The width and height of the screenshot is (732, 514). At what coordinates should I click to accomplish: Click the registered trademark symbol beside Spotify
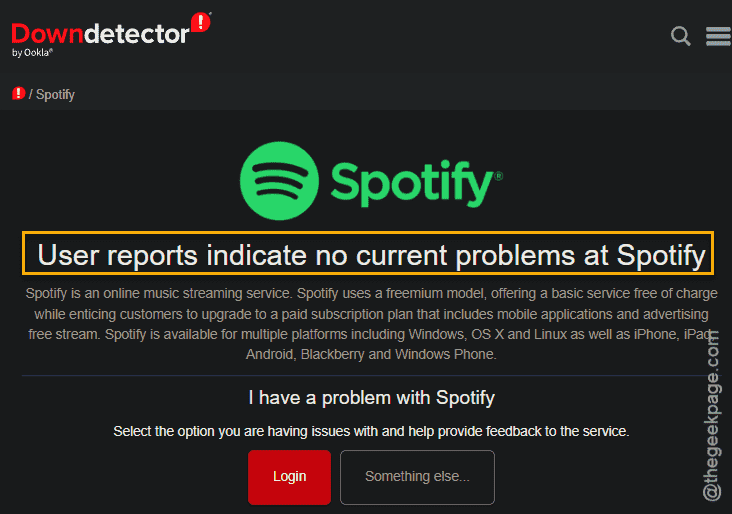499,176
